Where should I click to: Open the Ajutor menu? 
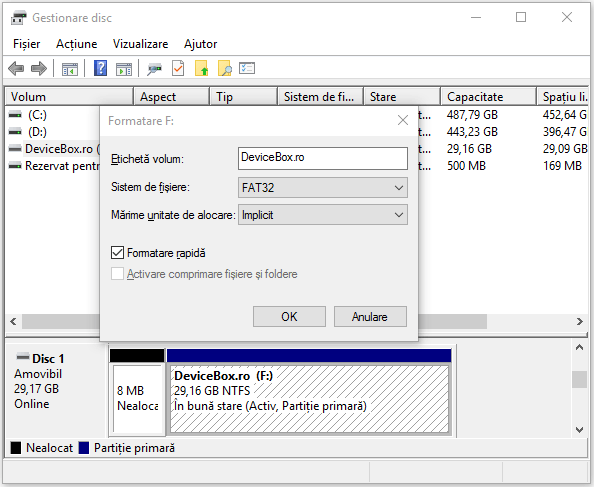click(x=200, y=44)
